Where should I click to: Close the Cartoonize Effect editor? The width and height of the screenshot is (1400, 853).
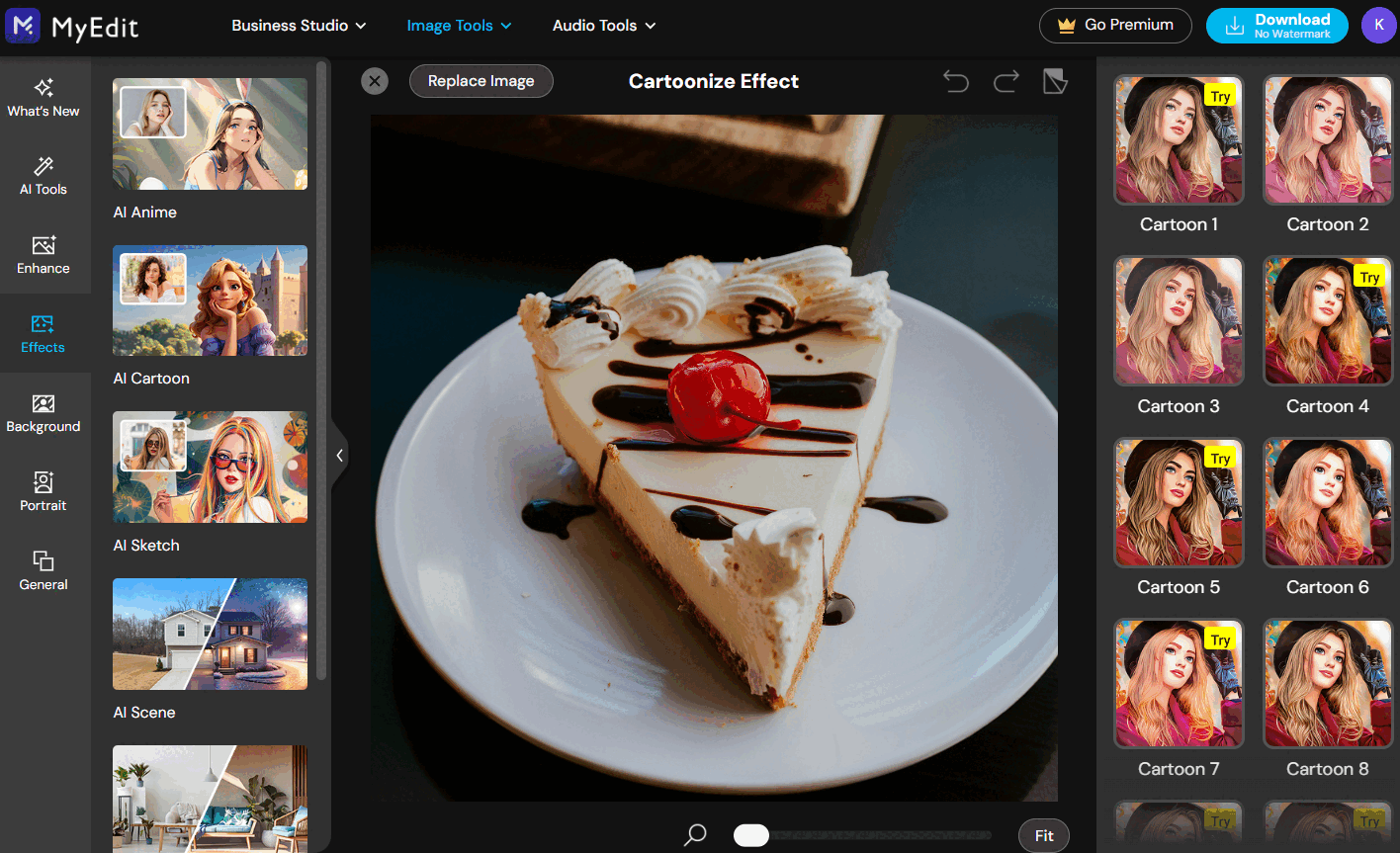tap(375, 81)
